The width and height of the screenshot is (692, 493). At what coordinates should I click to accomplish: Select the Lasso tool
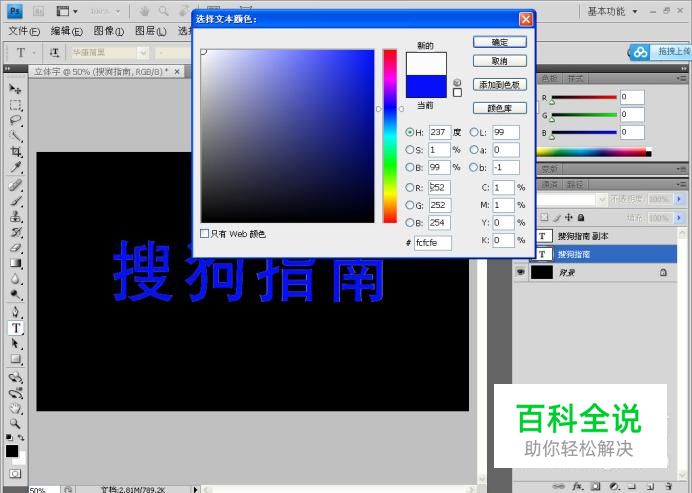pyautogui.click(x=15, y=120)
